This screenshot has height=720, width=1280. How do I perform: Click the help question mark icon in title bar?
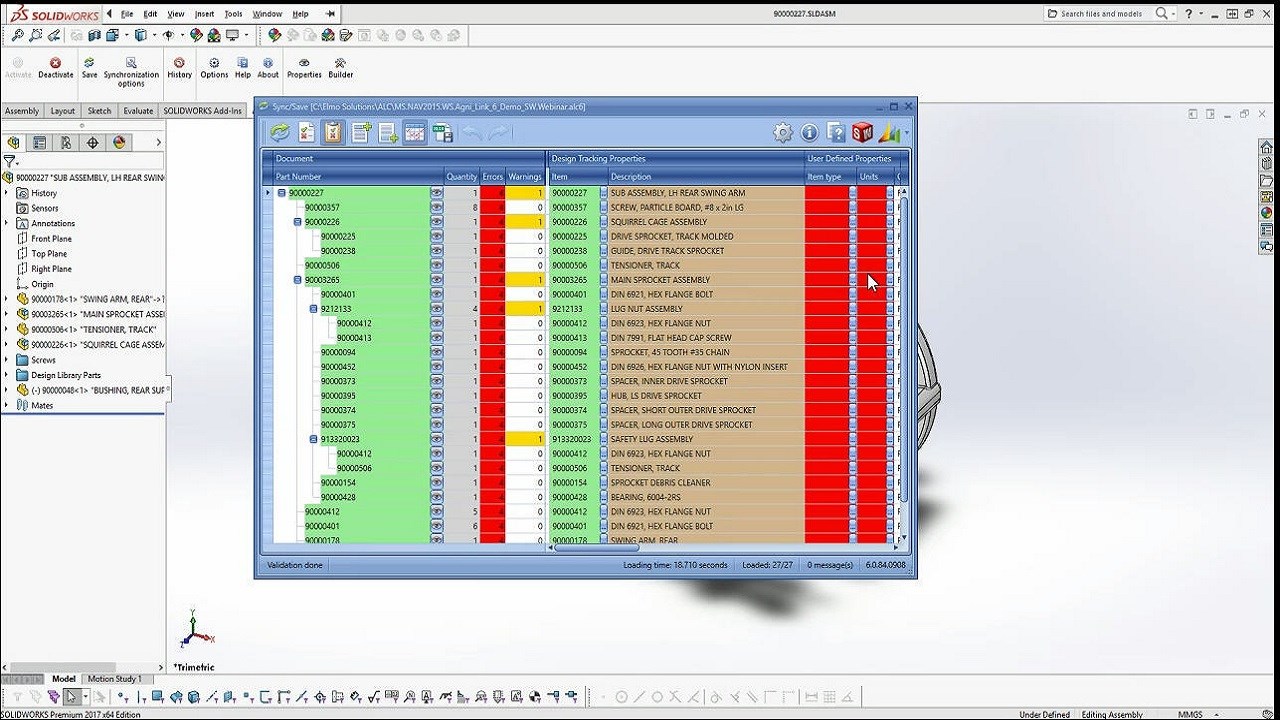[x=1188, y=14]
